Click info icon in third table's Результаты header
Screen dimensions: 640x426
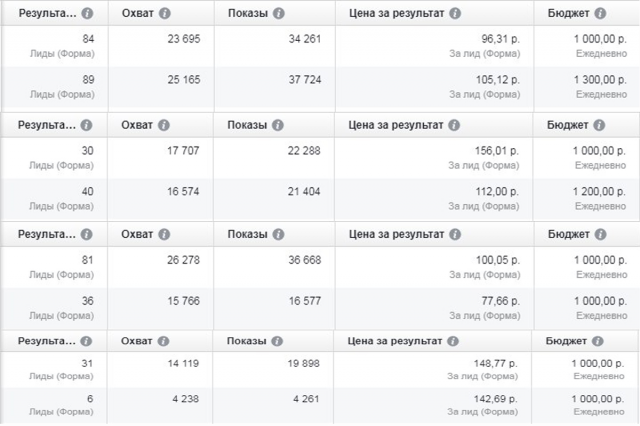[x=86, y=235]
